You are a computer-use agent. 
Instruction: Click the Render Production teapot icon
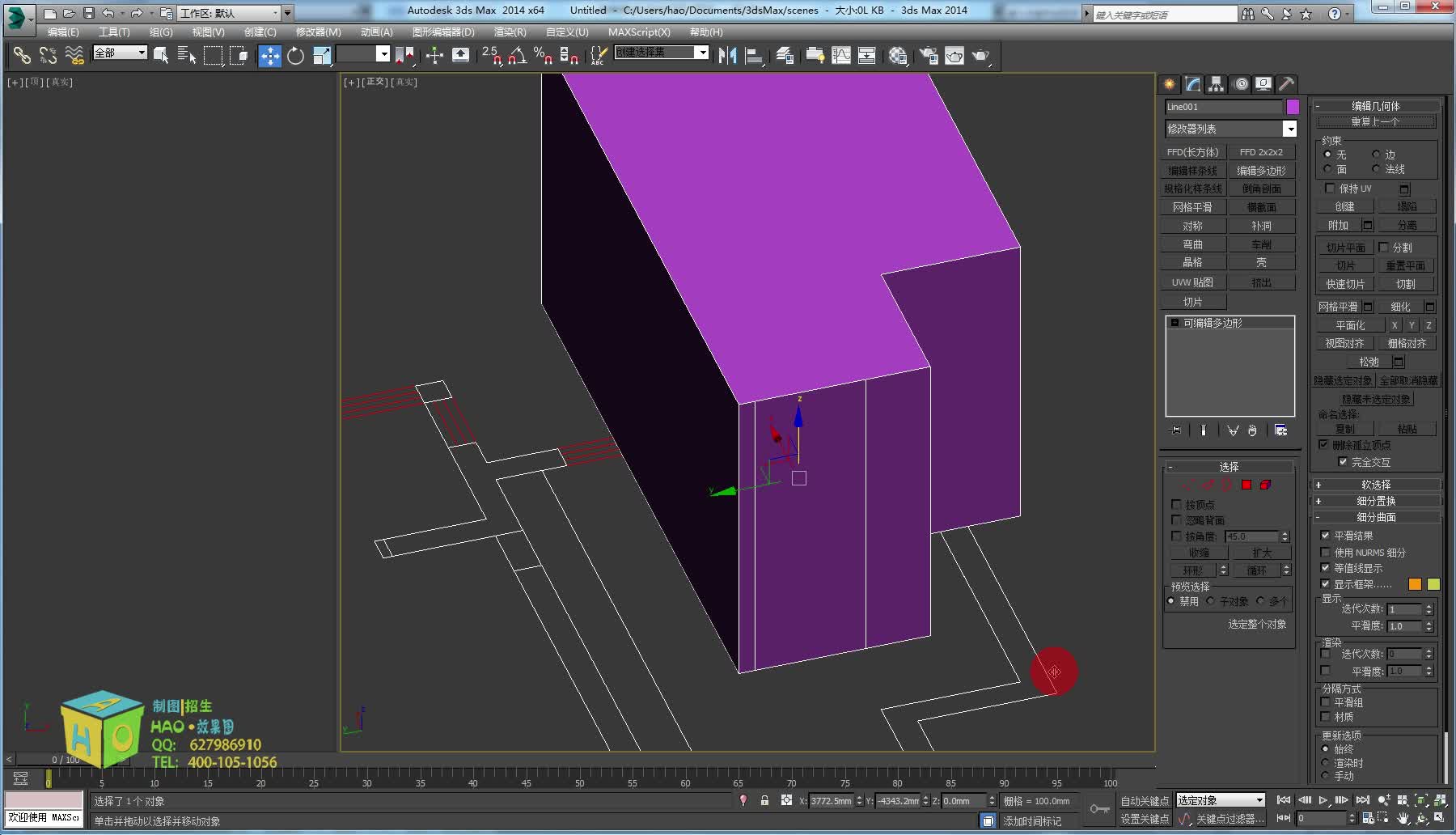(x=980, y=55)
